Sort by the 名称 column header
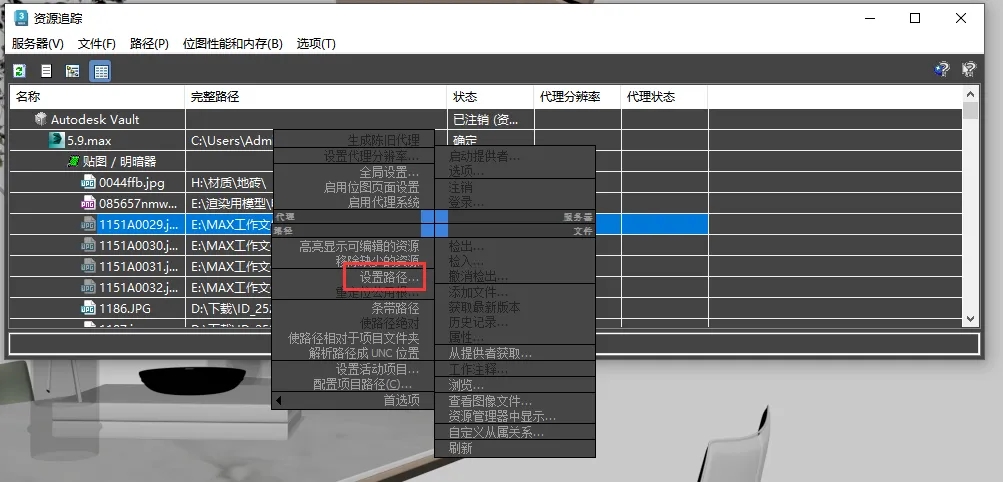This screenshot has width=1003, height=482. 97,97
